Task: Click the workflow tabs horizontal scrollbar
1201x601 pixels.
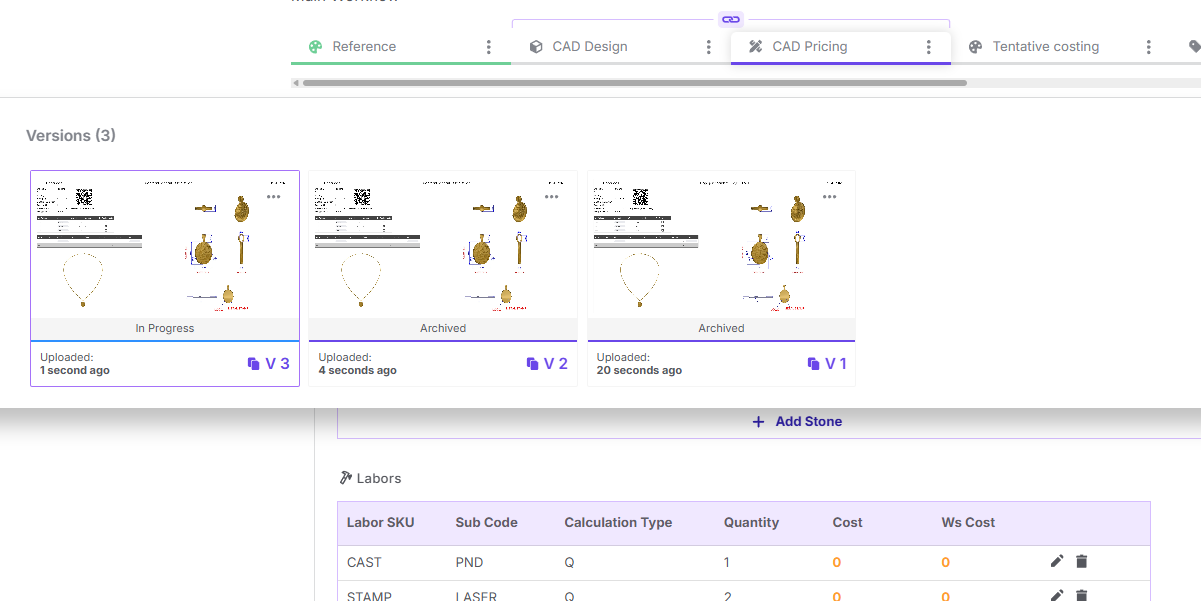Action: tap(634, 83)
